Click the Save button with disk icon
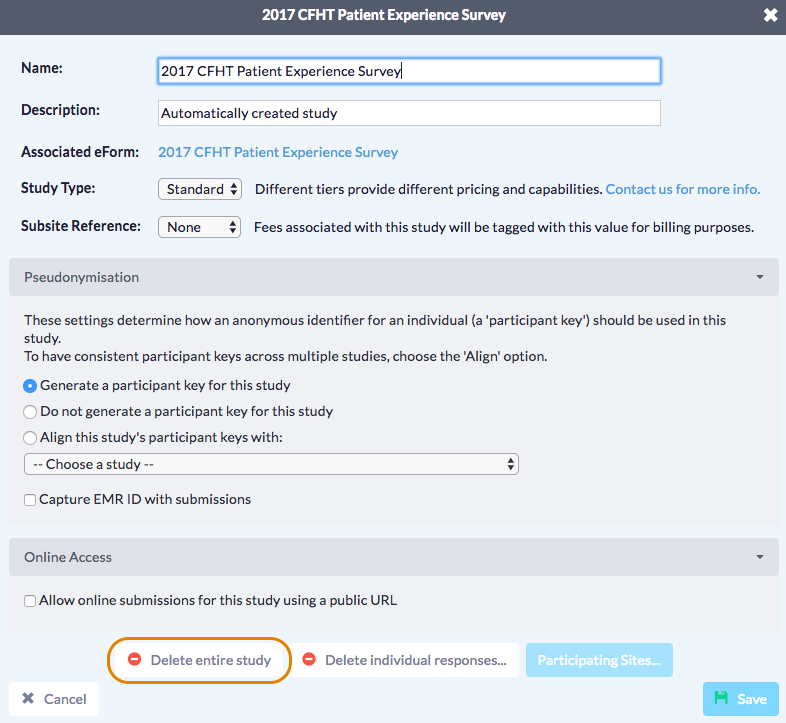Image resolution: width=786 pixels, height=723 pixels. 740,699
